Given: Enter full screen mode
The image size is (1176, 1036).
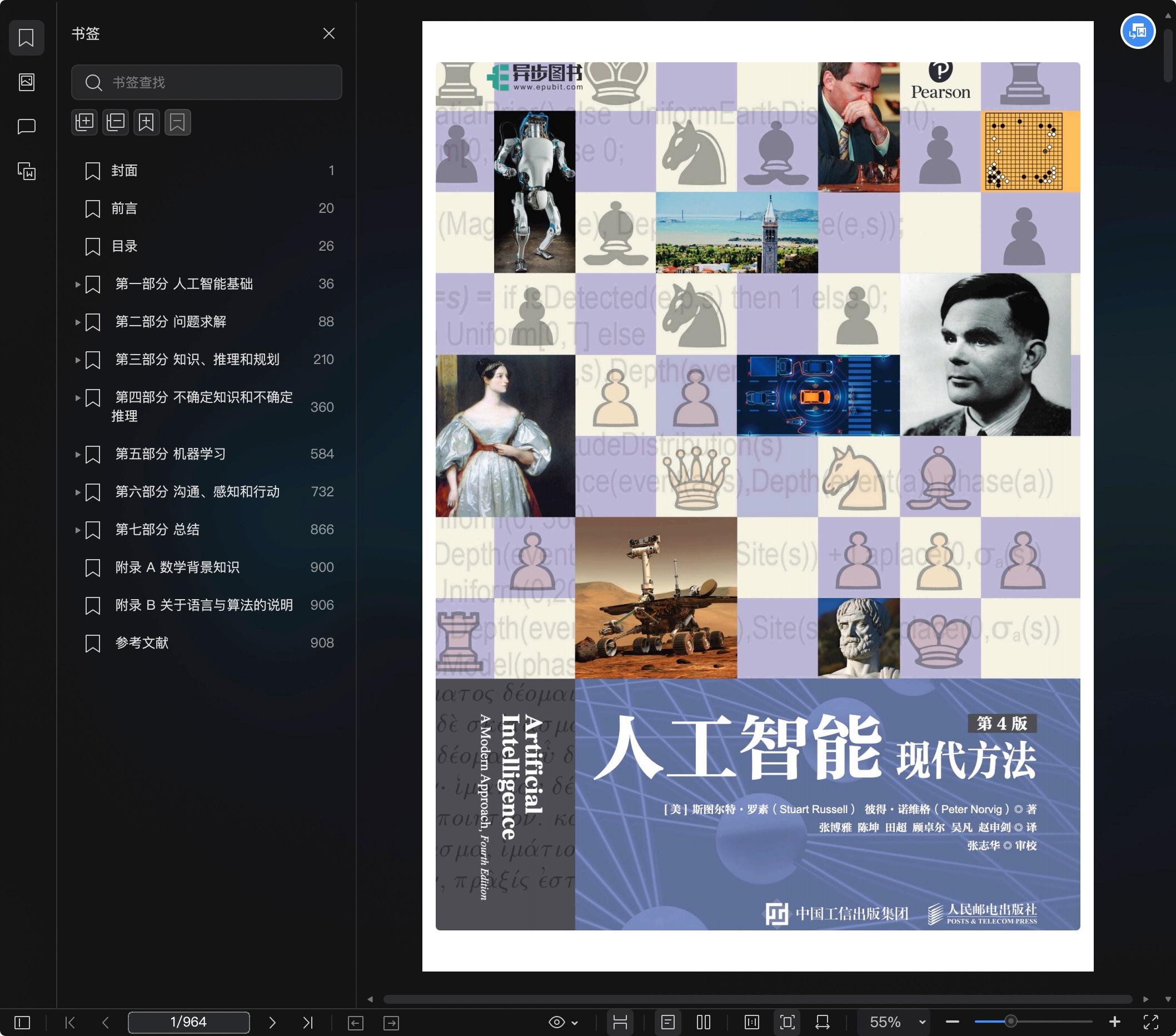Looking at the screenshot, I should (1150, 1022).
